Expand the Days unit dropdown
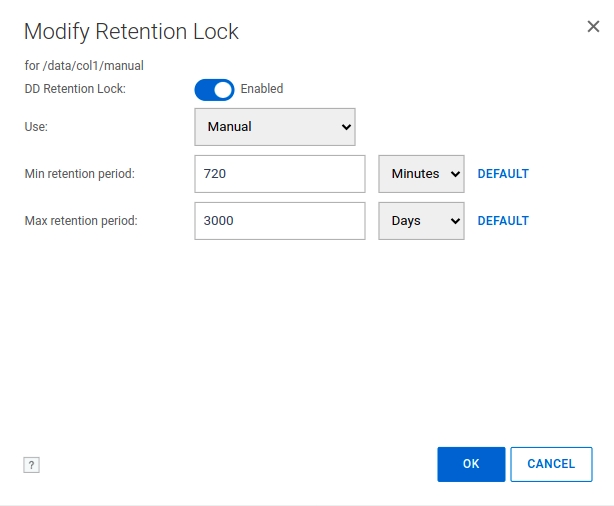This screenshot has width=614, height=506. 421,221
